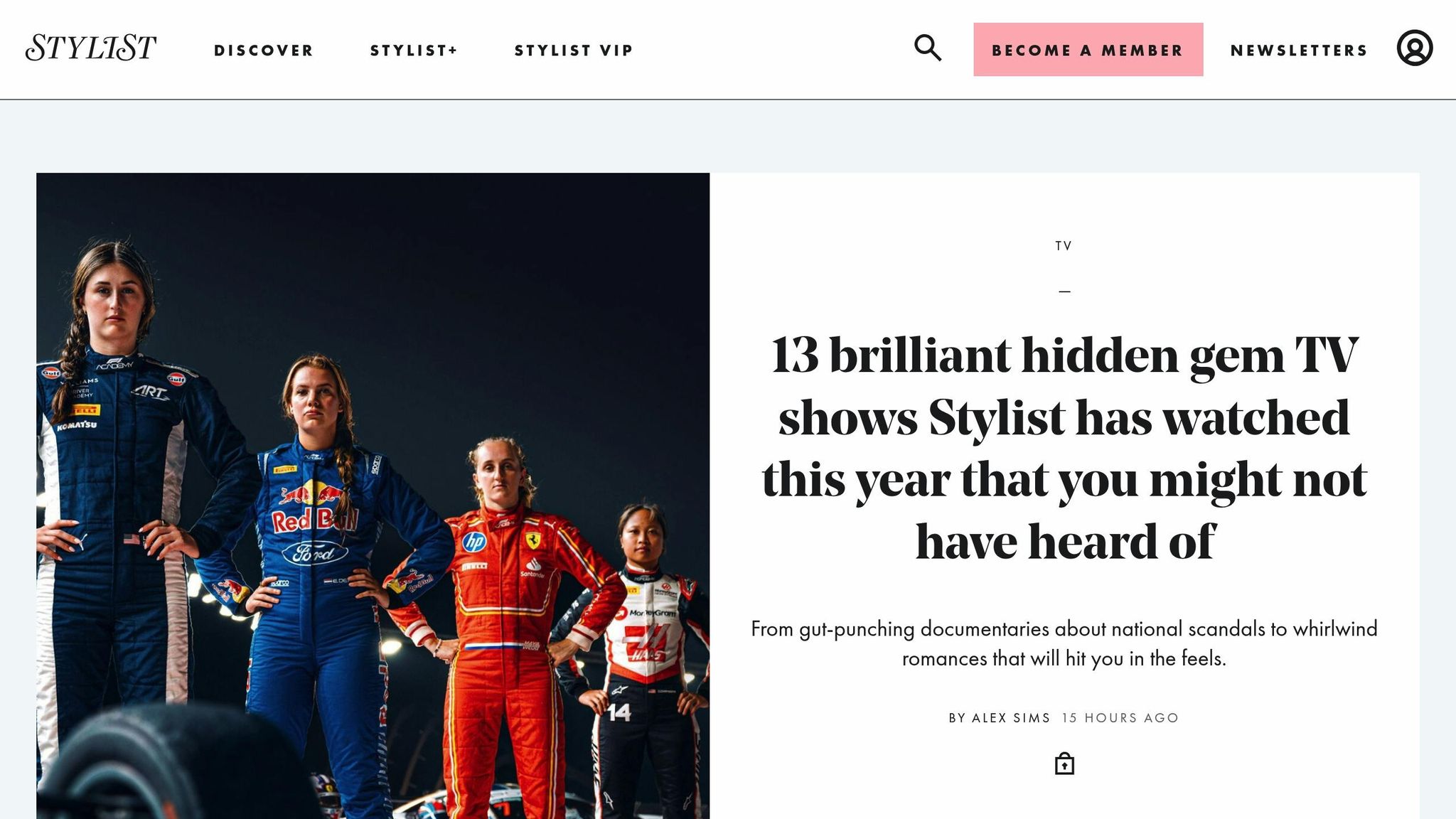Click the Become a Member button
1456x819 pixels.
coord(1088,50)
